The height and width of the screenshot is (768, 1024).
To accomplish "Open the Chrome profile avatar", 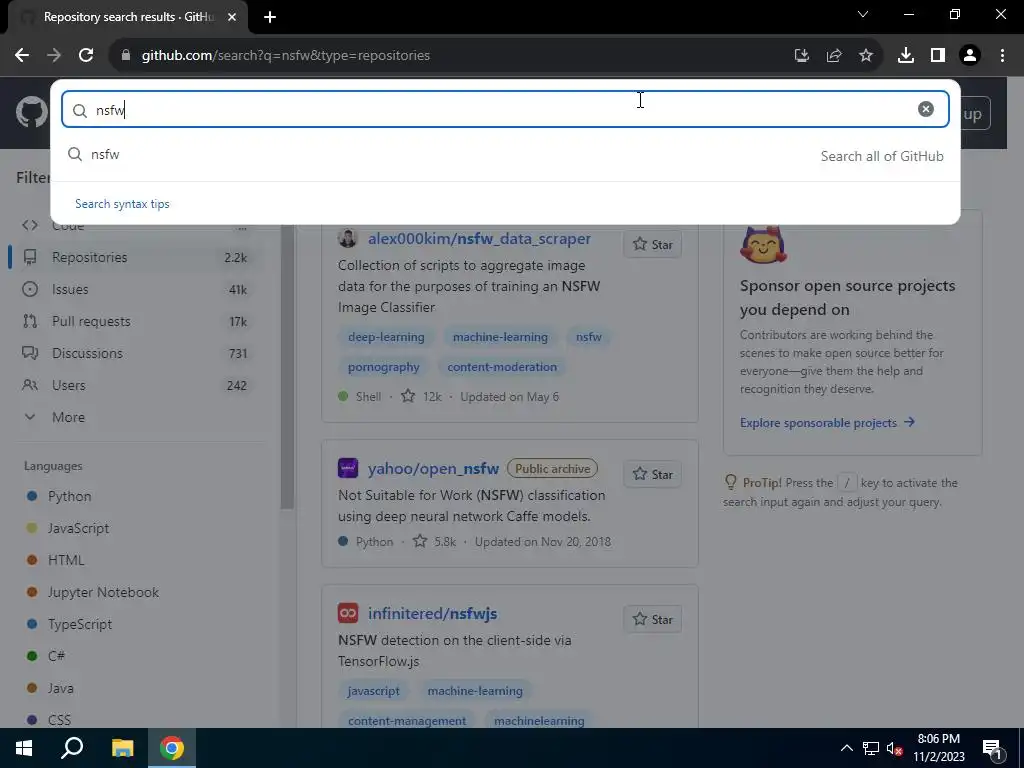I will pyautogui.click(x=970, y=56).
